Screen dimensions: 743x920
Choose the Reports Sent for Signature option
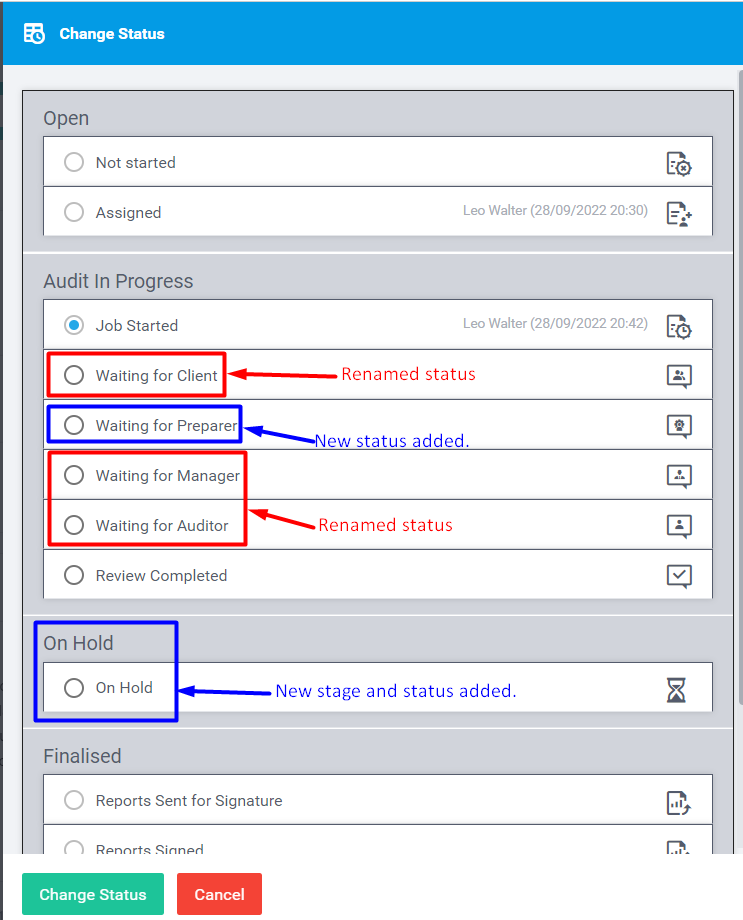click(74, 800)
